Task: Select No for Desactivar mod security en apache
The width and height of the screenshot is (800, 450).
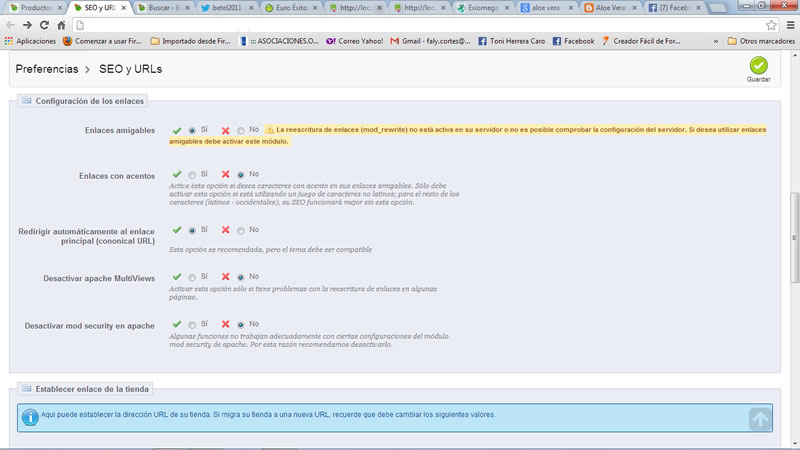Action: coord(240,325)
